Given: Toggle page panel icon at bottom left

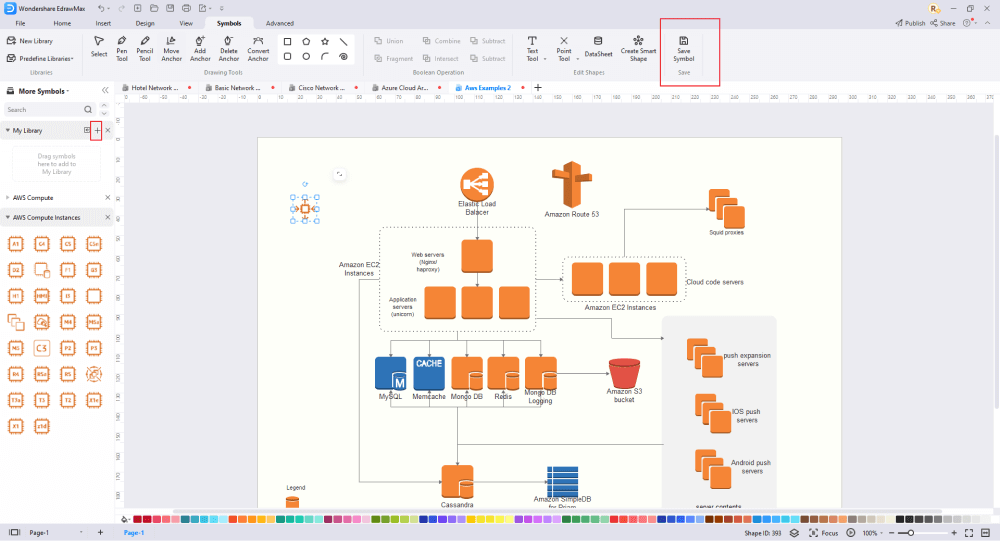Looking at the screenshot, I should [x=14, y=532].
